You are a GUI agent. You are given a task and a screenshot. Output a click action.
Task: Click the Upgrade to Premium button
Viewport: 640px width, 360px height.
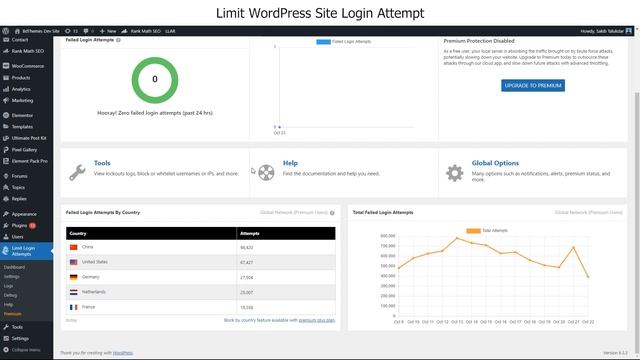[x=533, y=85]
